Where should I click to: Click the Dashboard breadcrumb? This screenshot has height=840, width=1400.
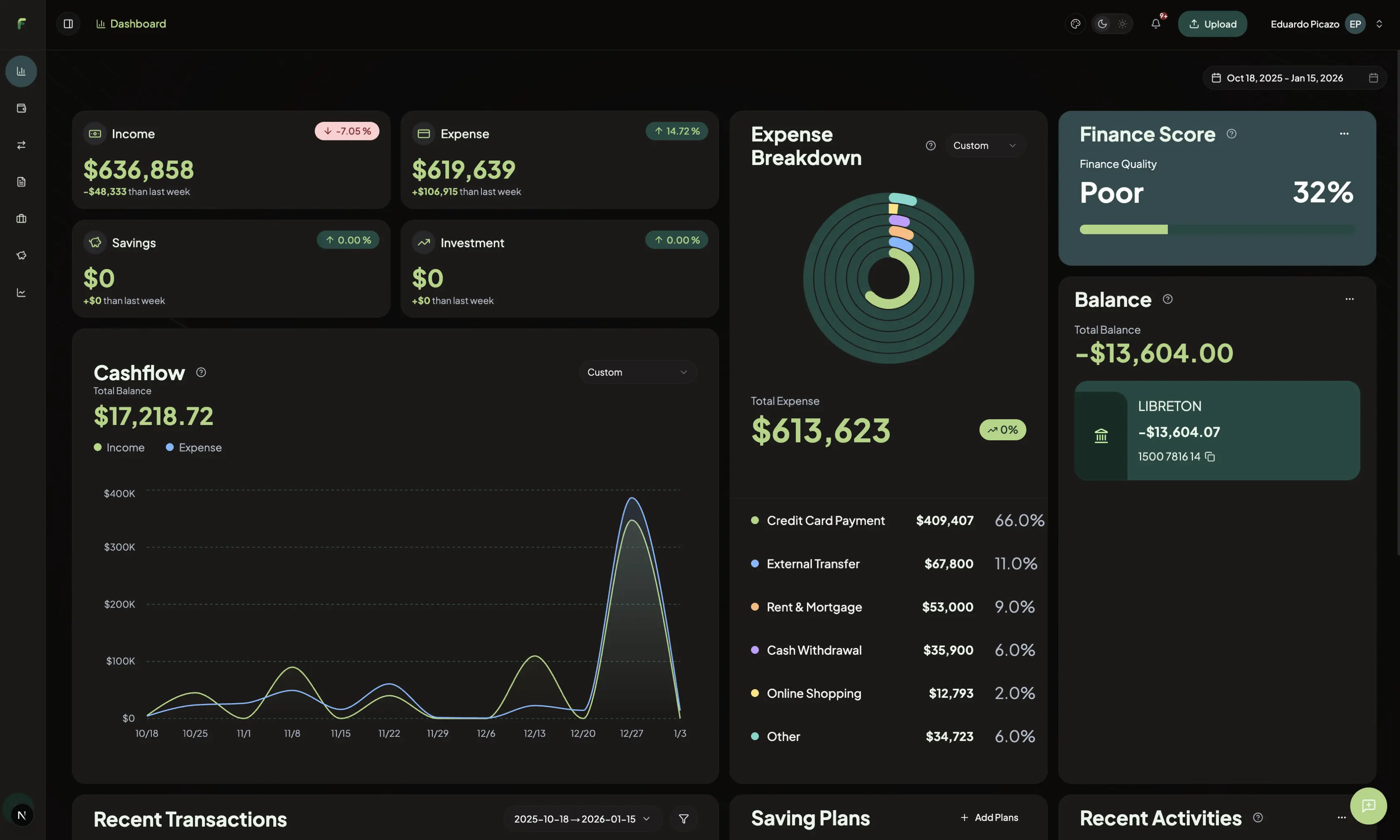click(x=131, y=24)
